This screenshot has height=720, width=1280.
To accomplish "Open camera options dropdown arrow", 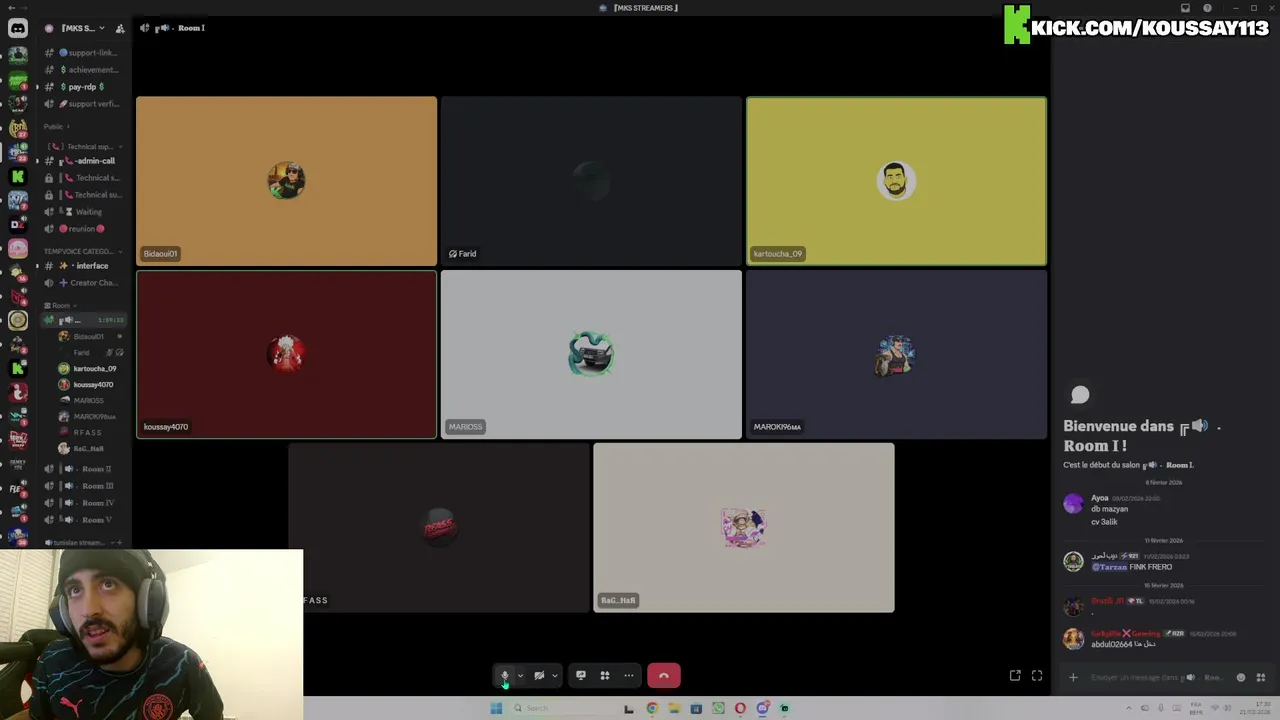I will [x=554, y=676].
